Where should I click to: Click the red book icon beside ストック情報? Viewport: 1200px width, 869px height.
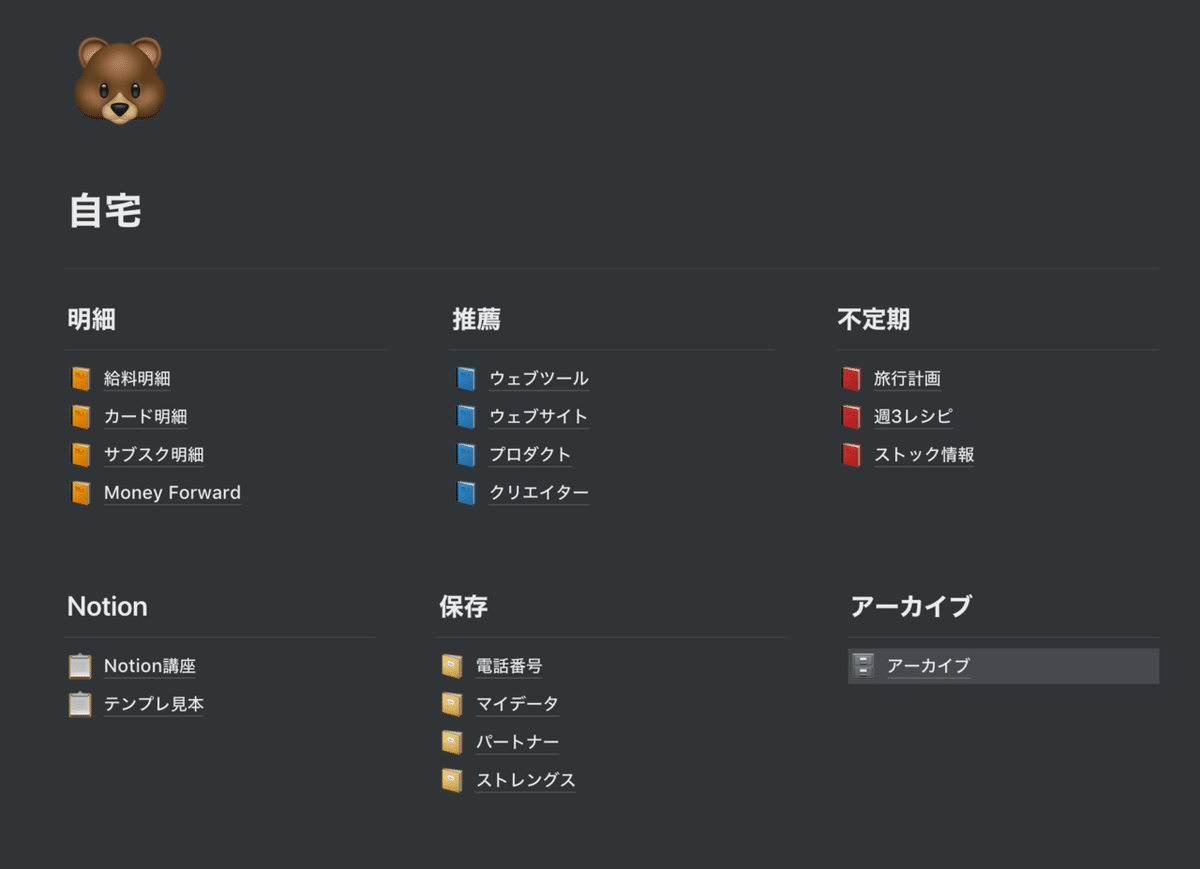[851, 455]
